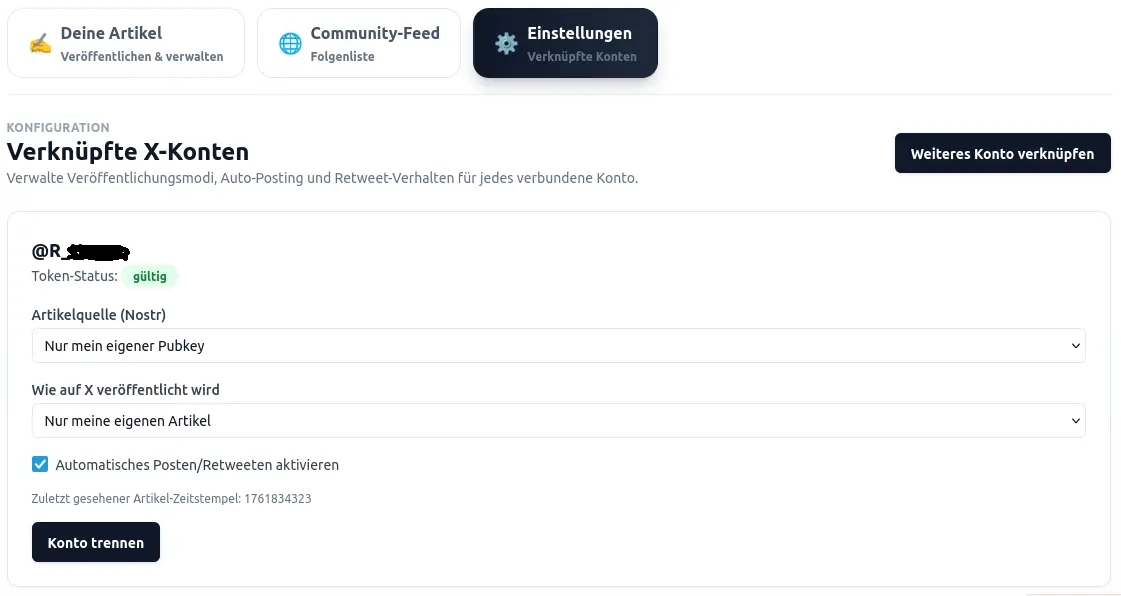Click the redacted @R_ account handle

point(80,251)
